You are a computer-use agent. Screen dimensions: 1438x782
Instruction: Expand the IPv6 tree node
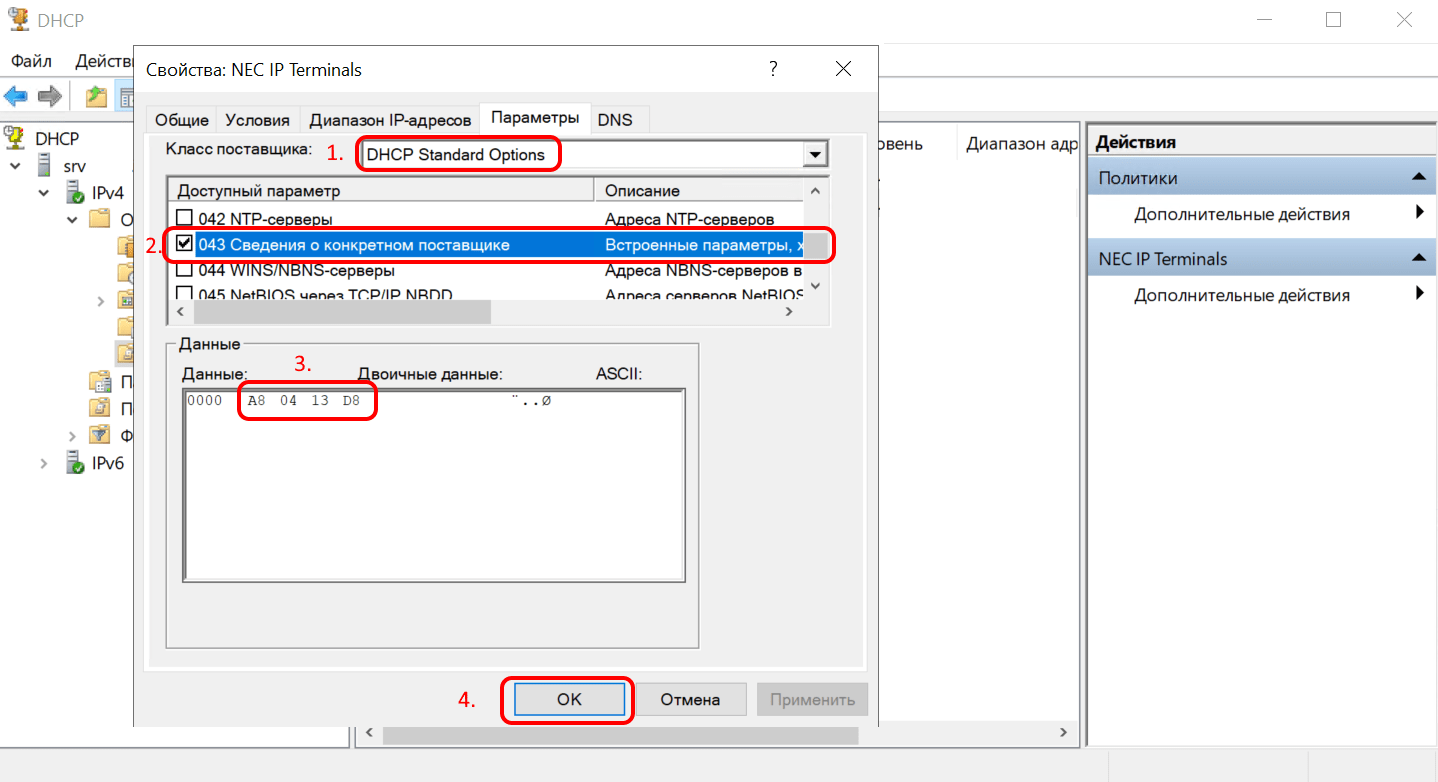[x=44, y=463]
